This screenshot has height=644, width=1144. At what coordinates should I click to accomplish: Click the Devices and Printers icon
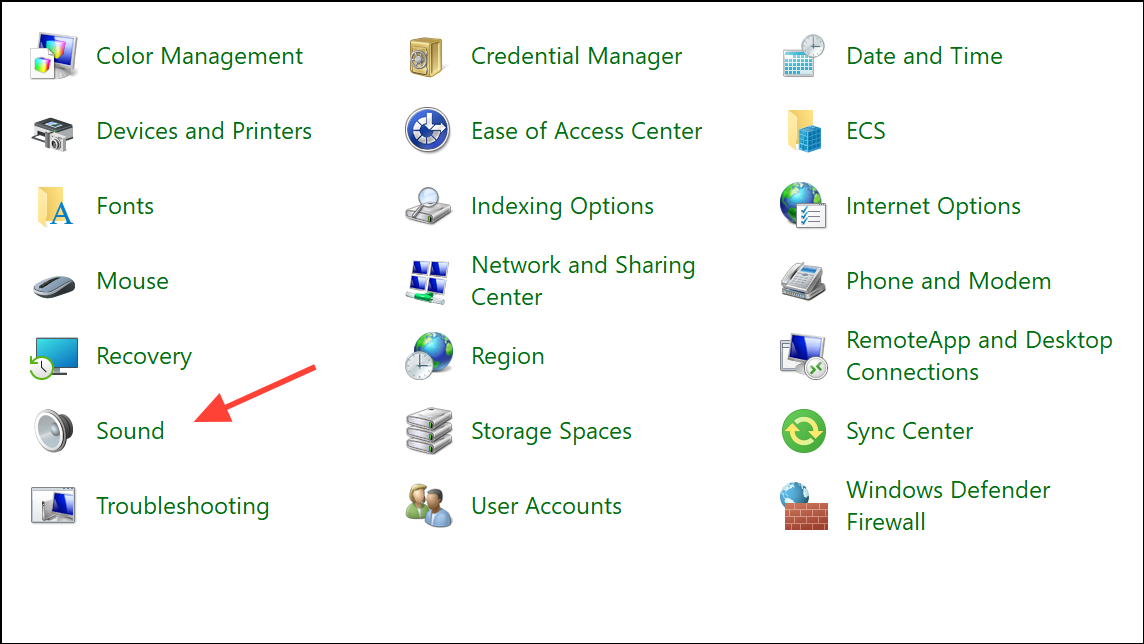coord(54,131)
